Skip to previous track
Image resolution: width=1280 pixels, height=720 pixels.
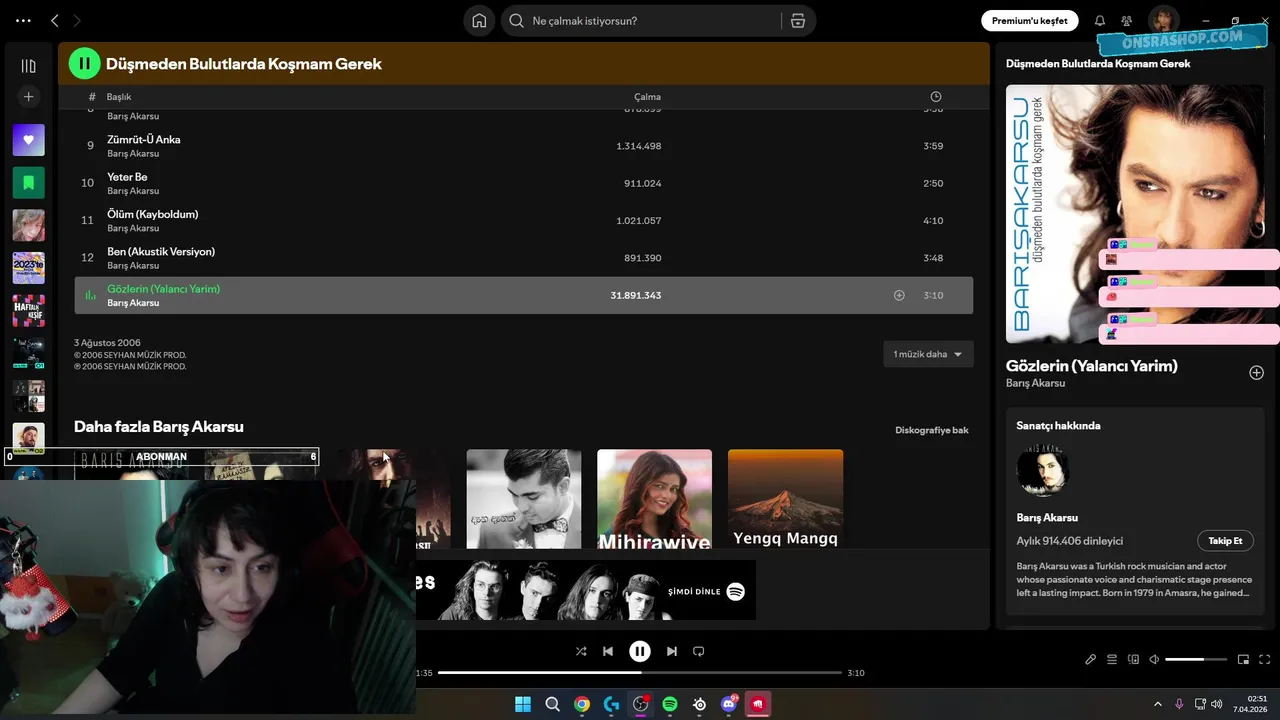(x=607, y=651)
